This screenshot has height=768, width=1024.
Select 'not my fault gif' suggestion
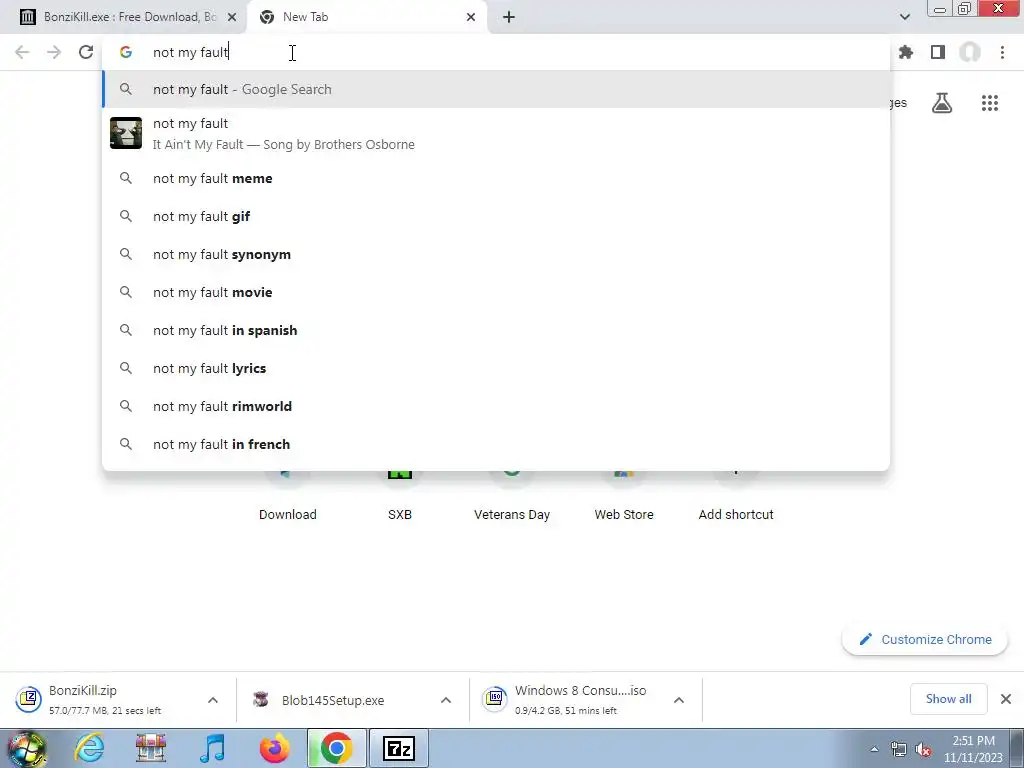496,216
